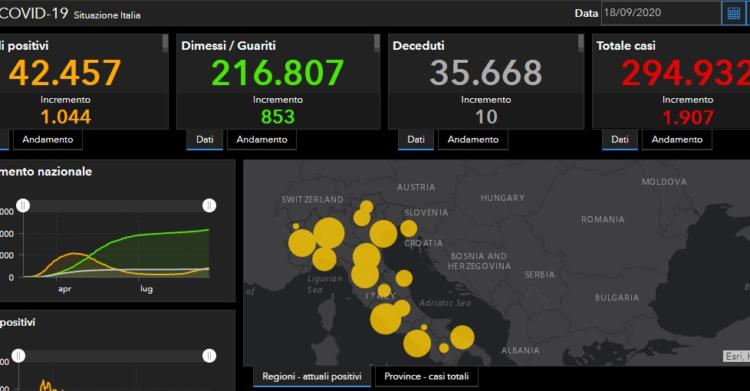
Task: Click Deceduti total 35.668
Action: [x=485, y=73]
